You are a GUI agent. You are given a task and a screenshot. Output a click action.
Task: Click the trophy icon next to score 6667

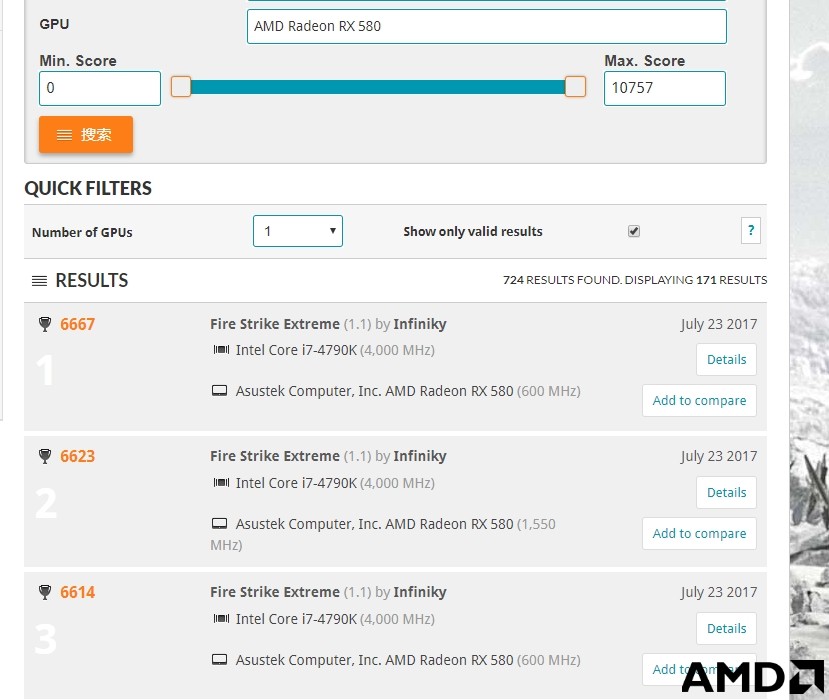(x=45, y=324)
